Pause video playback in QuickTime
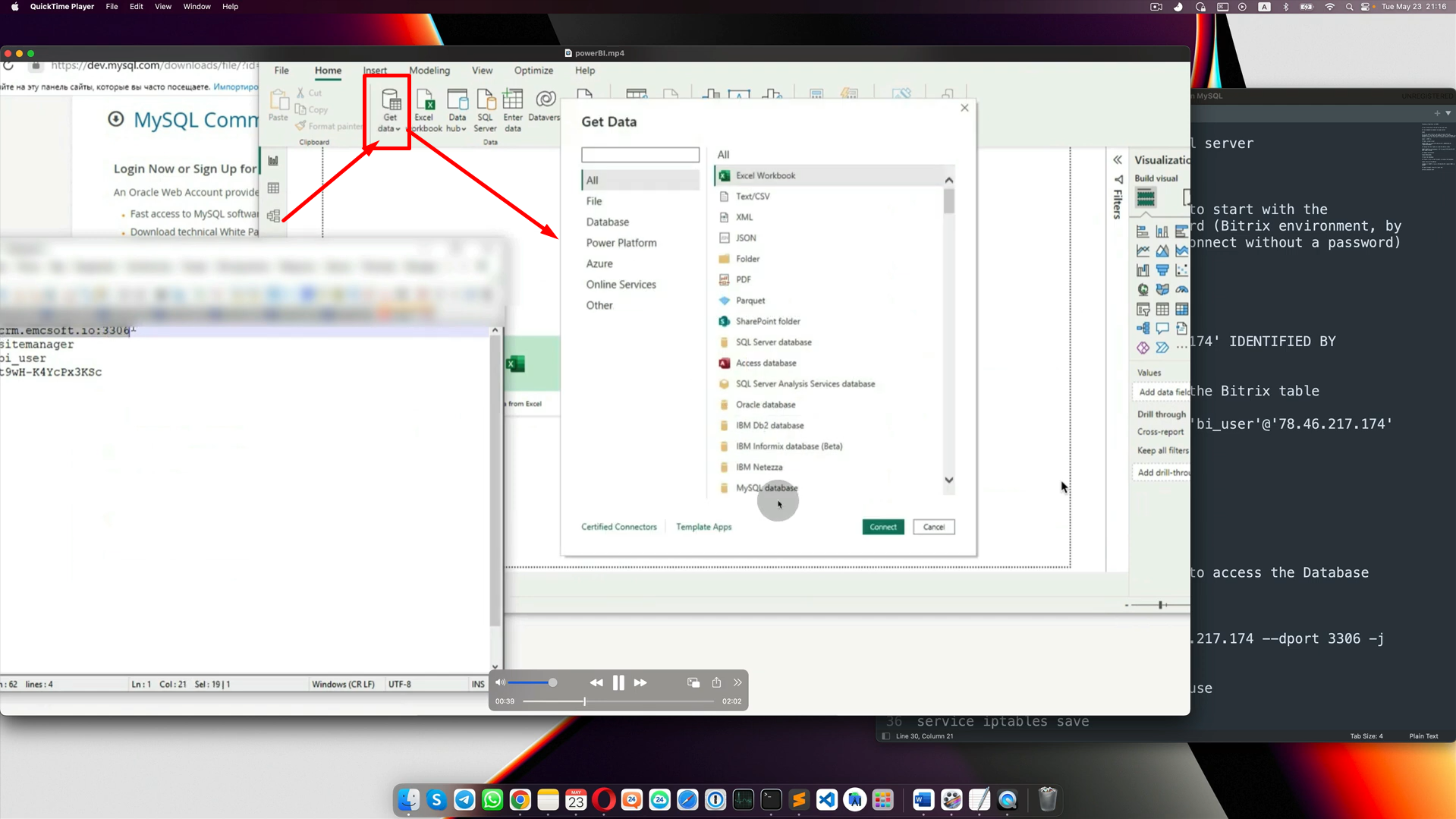Viewport: 1456px width, 819px height. tap(618, 682)
